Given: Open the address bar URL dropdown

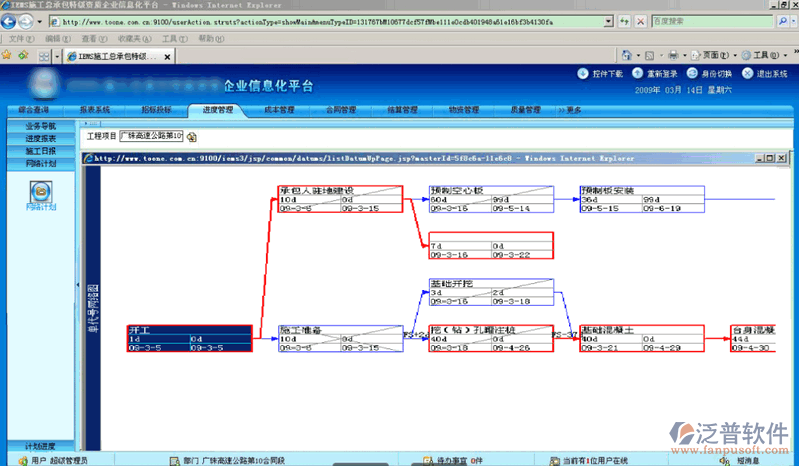Looking at the screenshot, I should point(608,21).
